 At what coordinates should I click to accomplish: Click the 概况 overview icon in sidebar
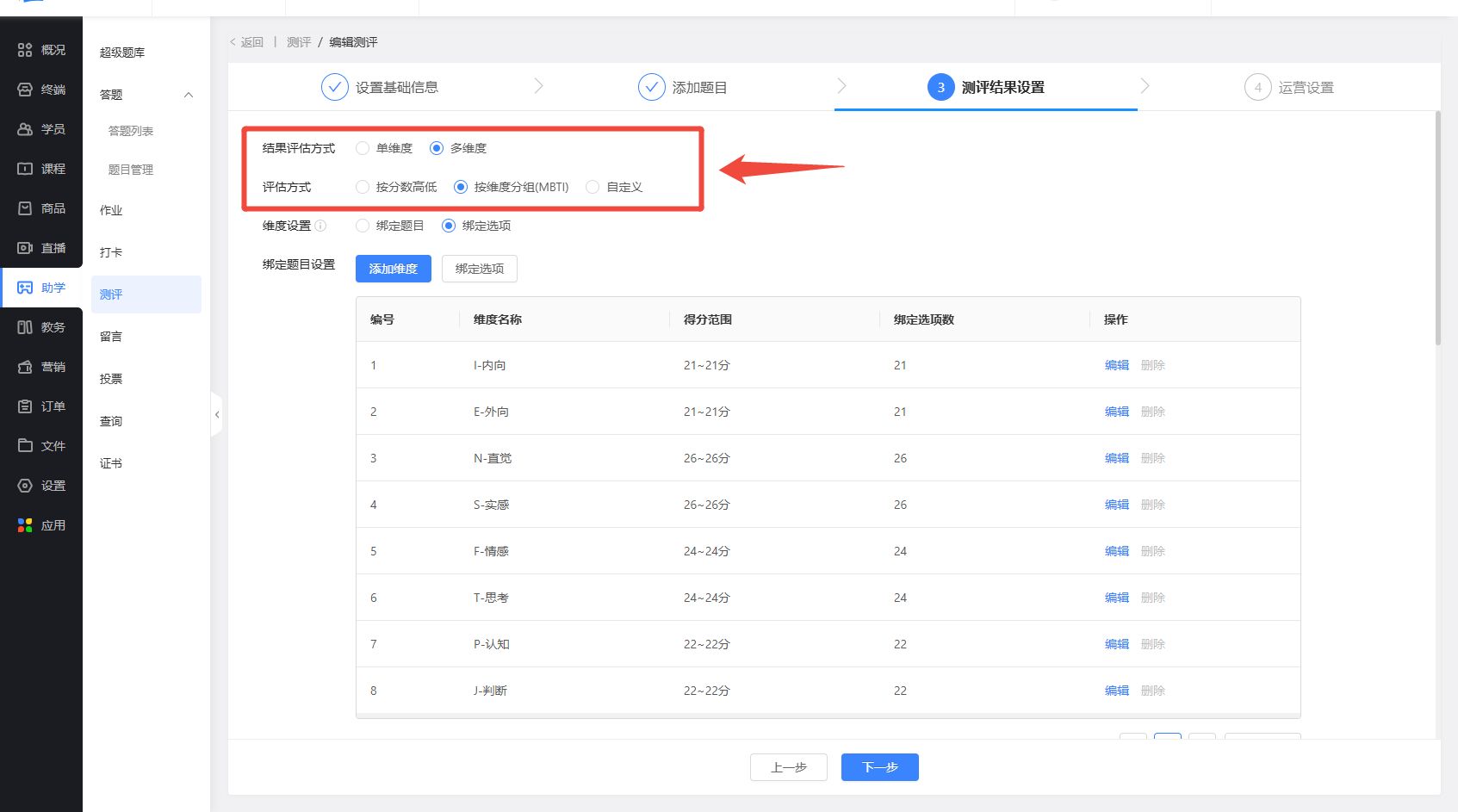(x=25, y=50)
